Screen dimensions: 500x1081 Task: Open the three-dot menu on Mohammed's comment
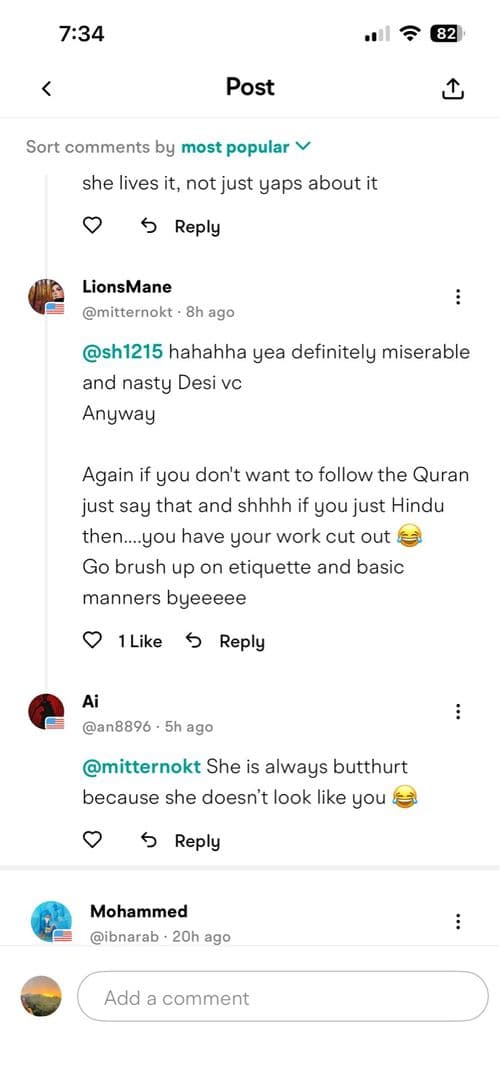[458, 922]
